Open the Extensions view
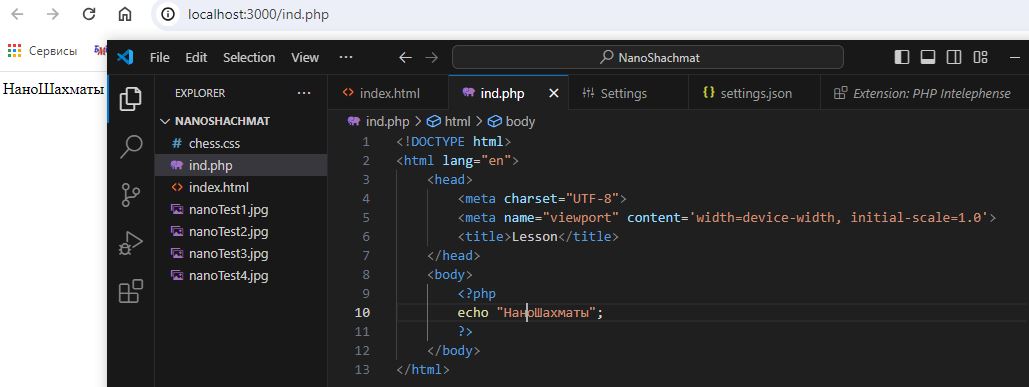Image resolution: width=1029 pixels, height=387 pixels. point(131,291)
